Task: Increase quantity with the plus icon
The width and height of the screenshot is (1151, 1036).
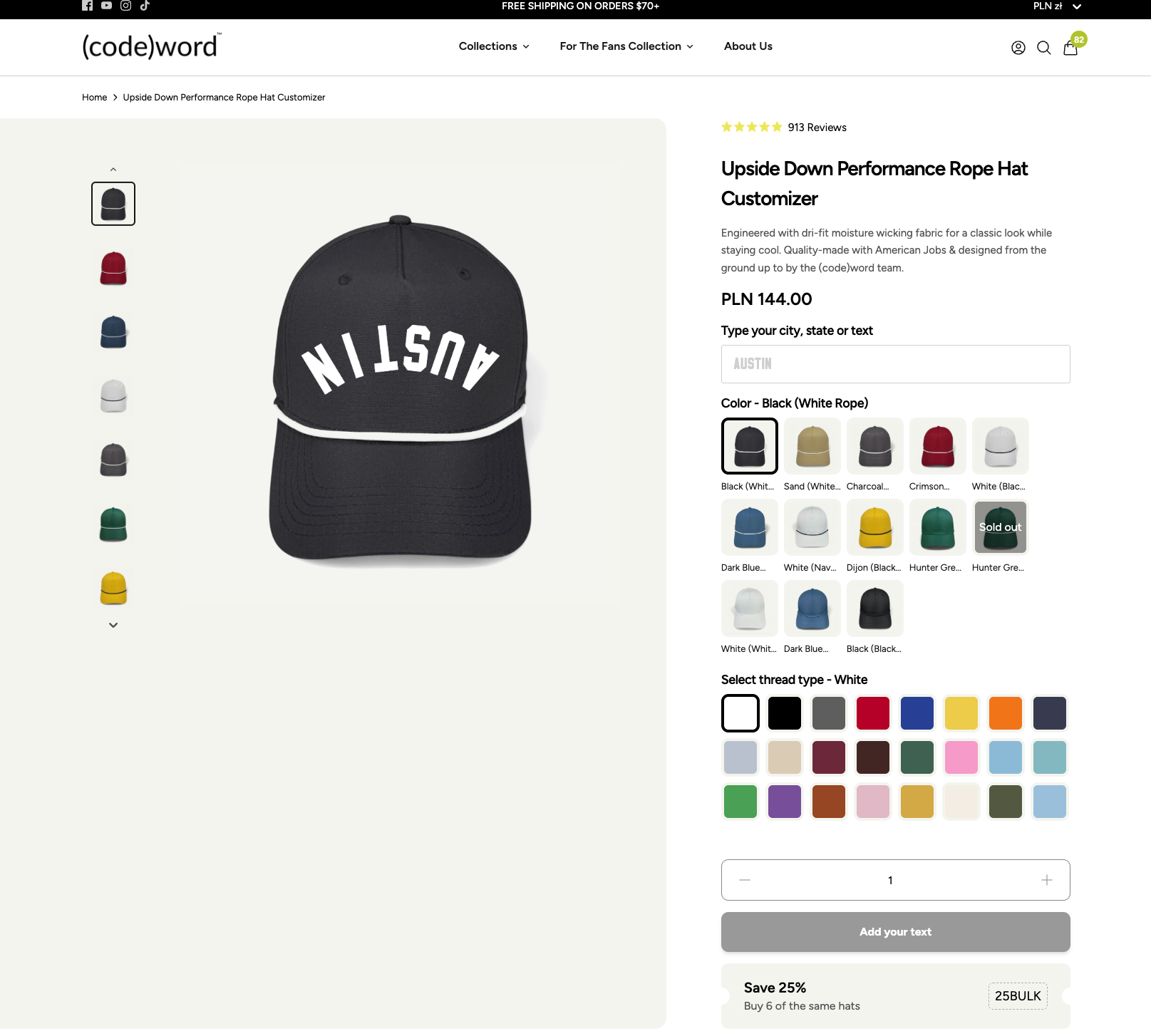Action: coord(1046,880)
